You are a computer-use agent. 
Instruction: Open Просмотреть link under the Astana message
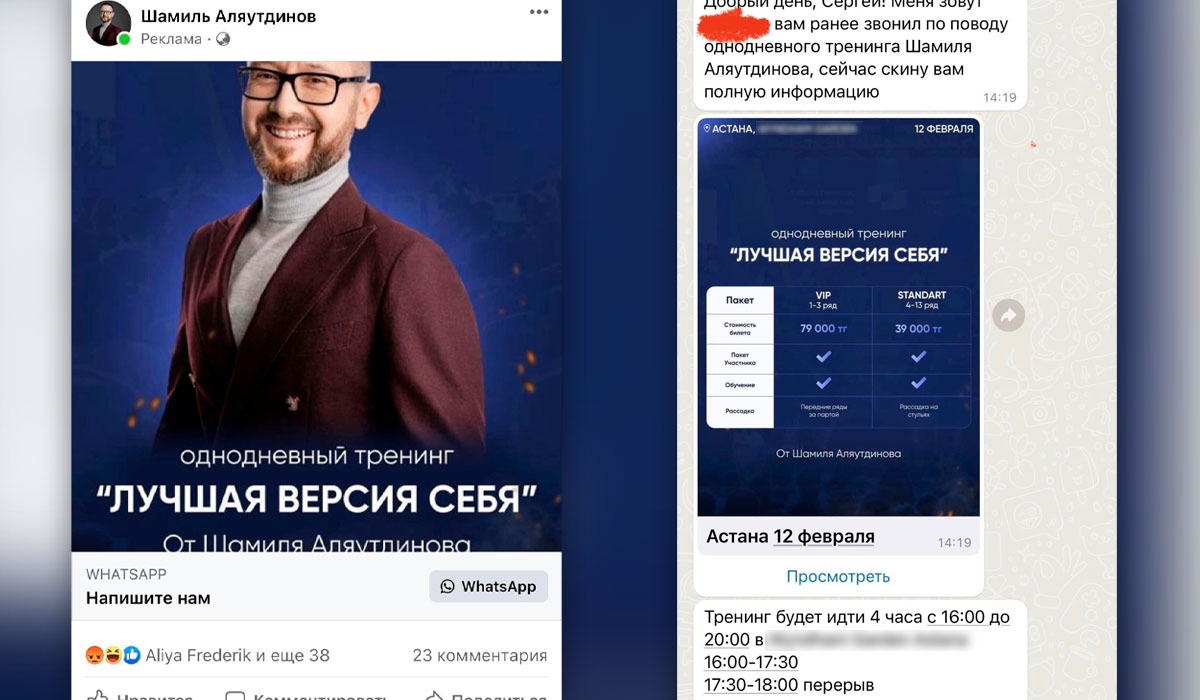pyautogui.click(x=838, y=576)
